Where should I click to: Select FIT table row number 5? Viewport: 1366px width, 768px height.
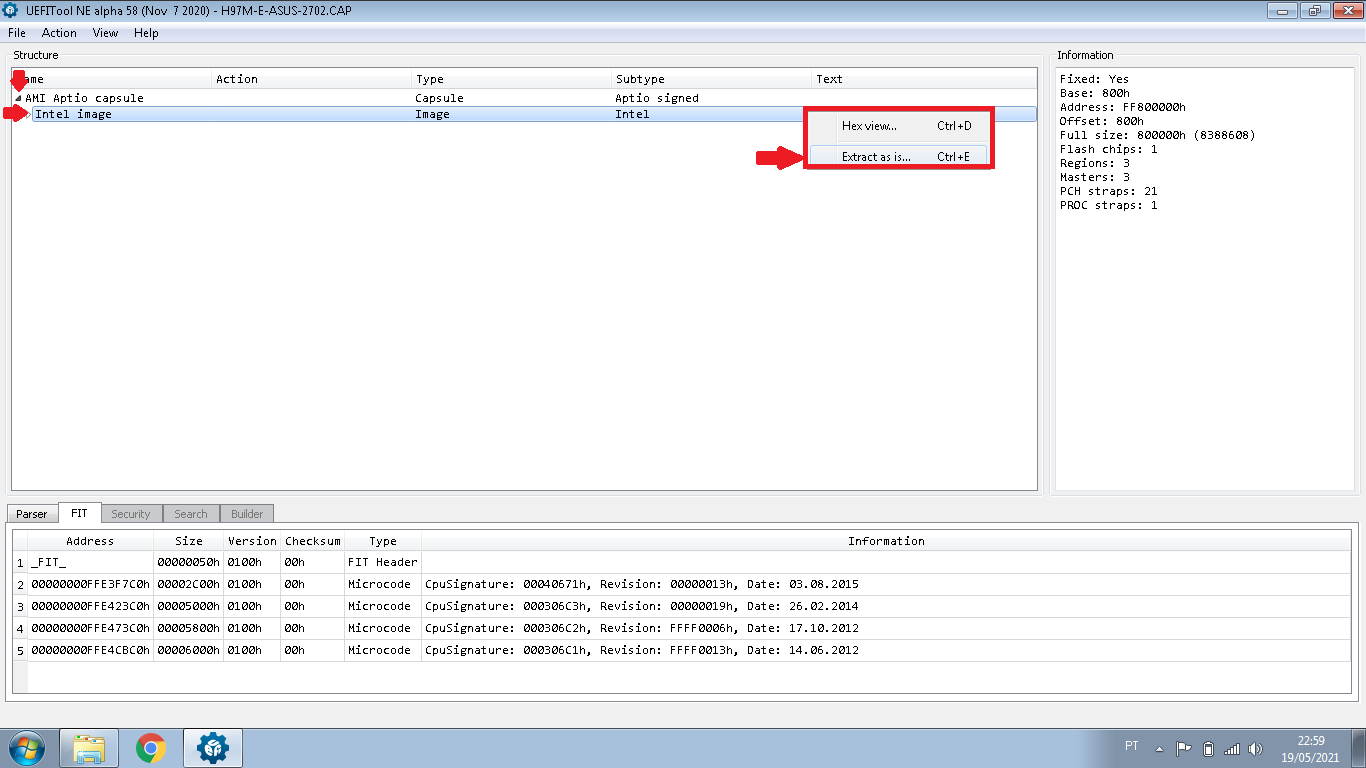(x=20, y=650)
